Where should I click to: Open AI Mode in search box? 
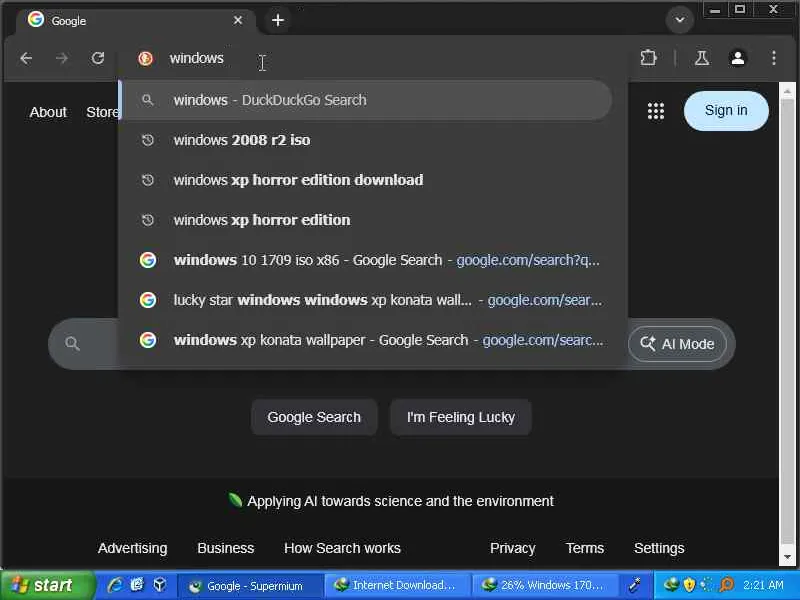678,344
